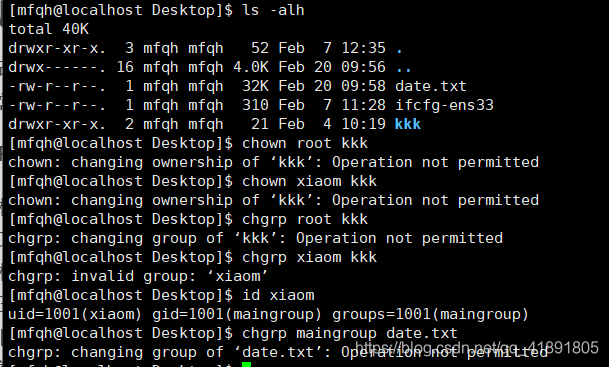Click the '..' parent directory entry
This screenshot has height=367, width=609.
(404, 69)
